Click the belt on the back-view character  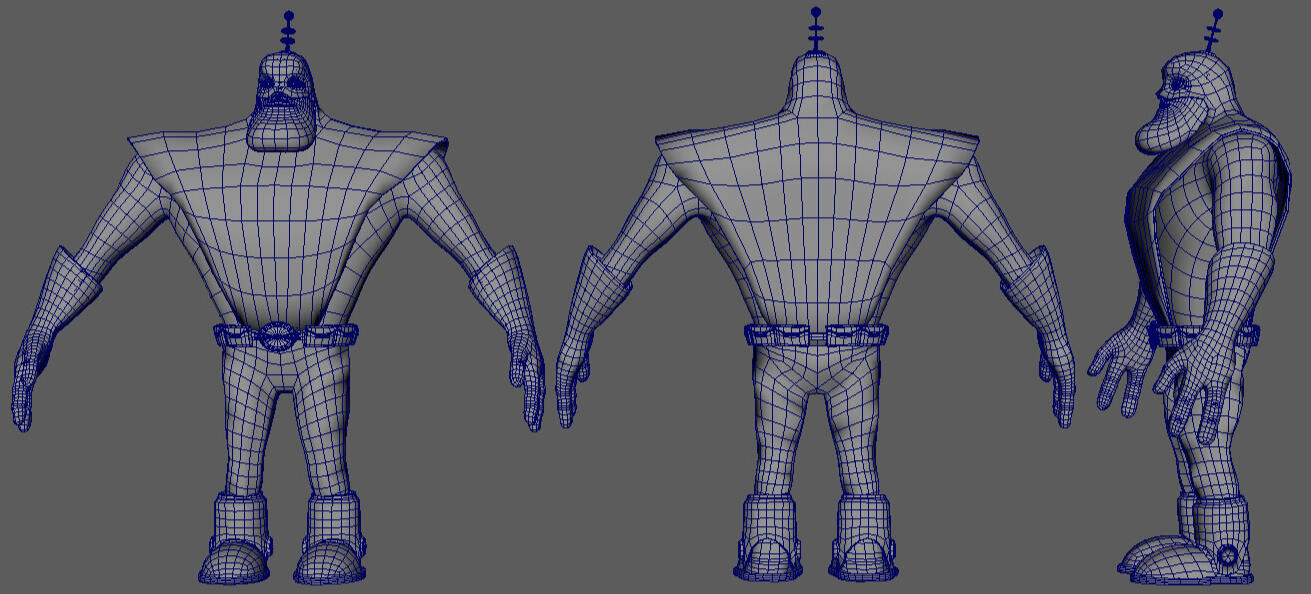(816, 335)
